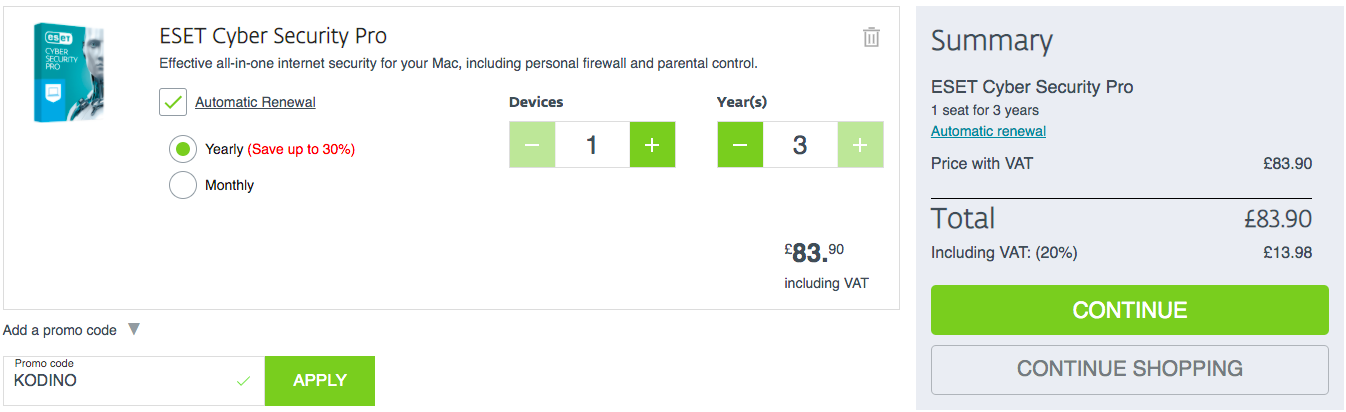Open the Automatic Renewal link beside the checkbox
Viewport: 1346px width, 412px height.
click(x=255, y=102)
